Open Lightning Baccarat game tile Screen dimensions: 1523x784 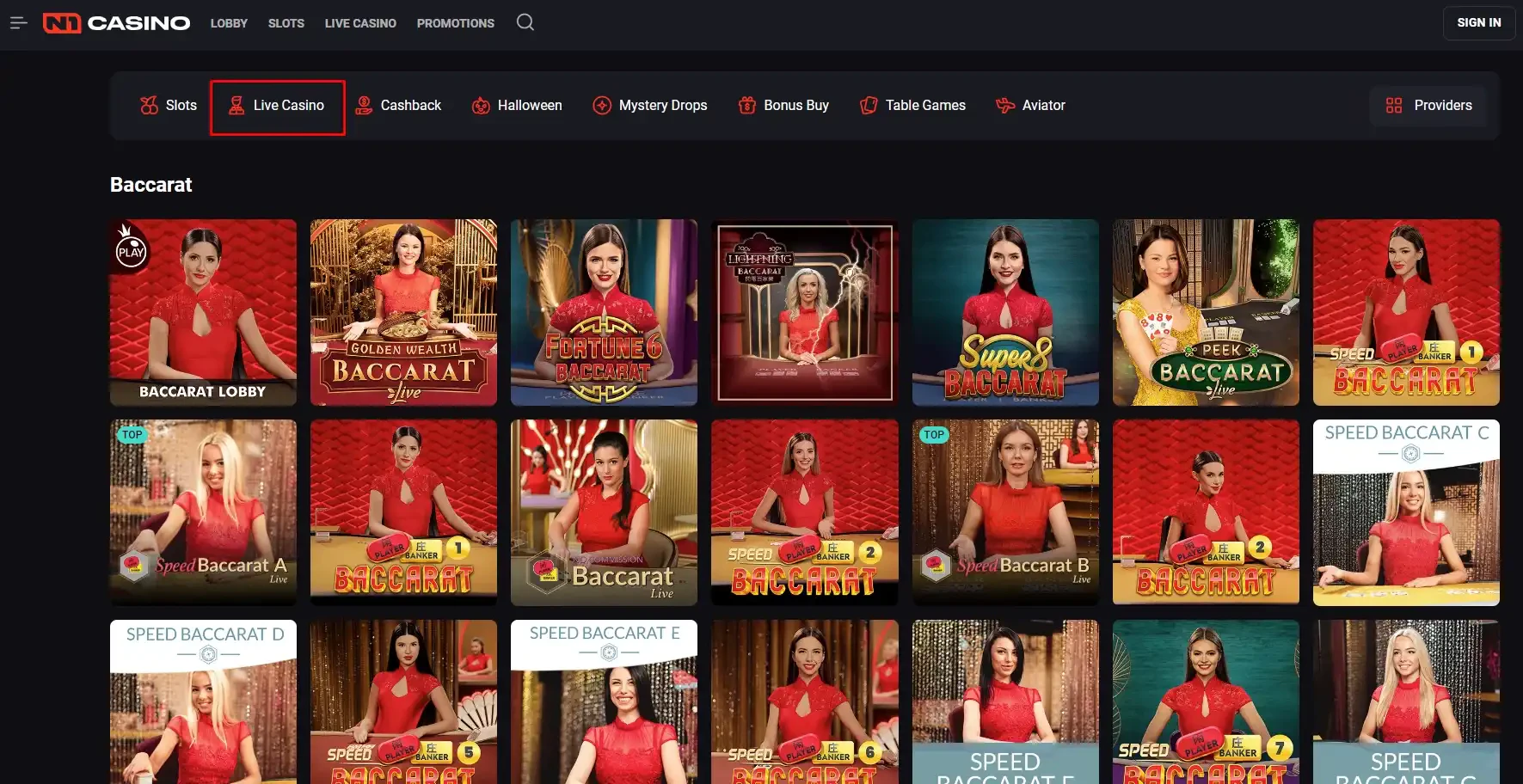coord(805,313)
